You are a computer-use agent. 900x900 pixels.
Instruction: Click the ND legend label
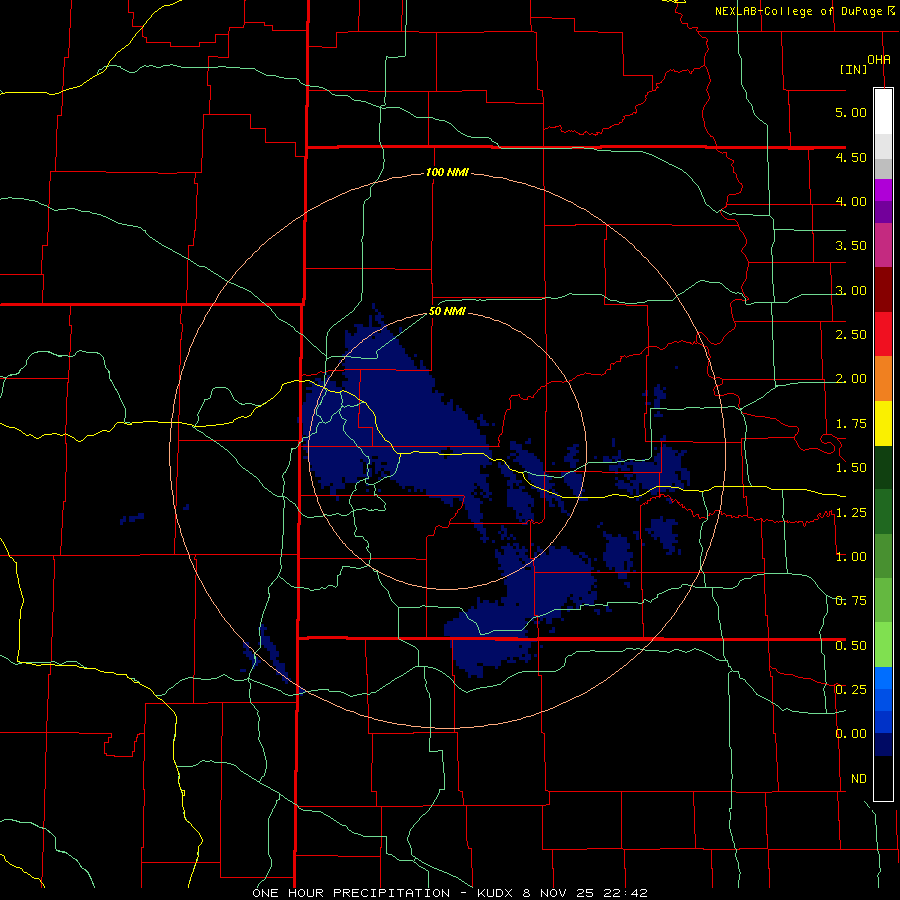coord(859,779)
